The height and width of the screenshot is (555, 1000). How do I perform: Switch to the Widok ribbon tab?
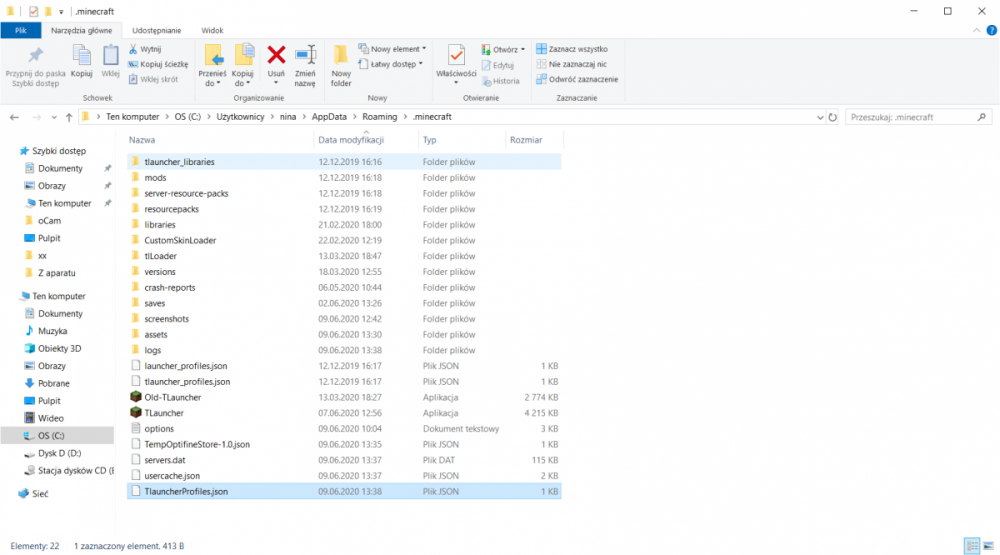212,31
